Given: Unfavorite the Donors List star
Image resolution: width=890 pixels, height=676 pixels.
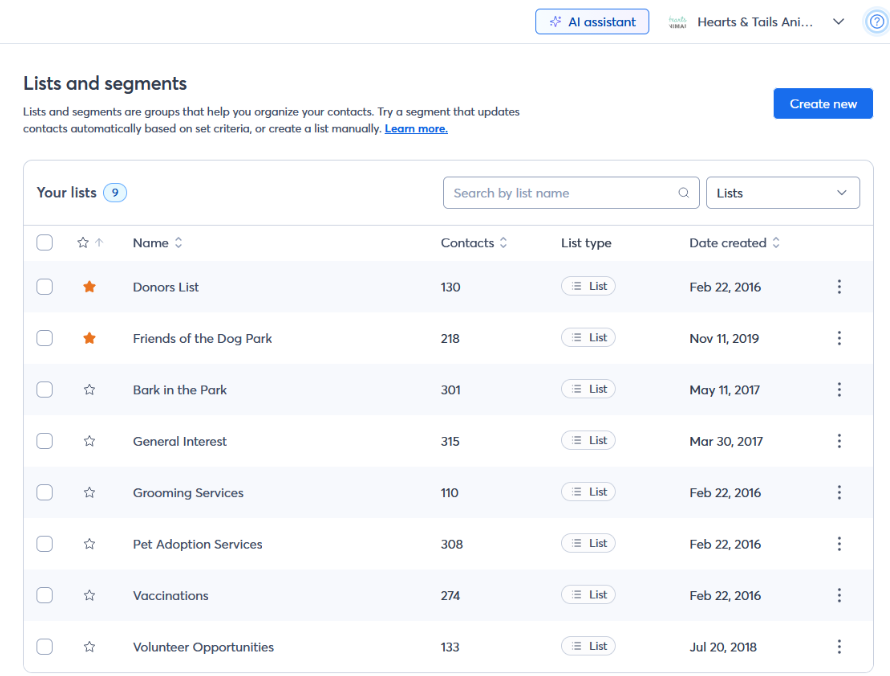Looking at the screenshot, I should coord(89,287).
